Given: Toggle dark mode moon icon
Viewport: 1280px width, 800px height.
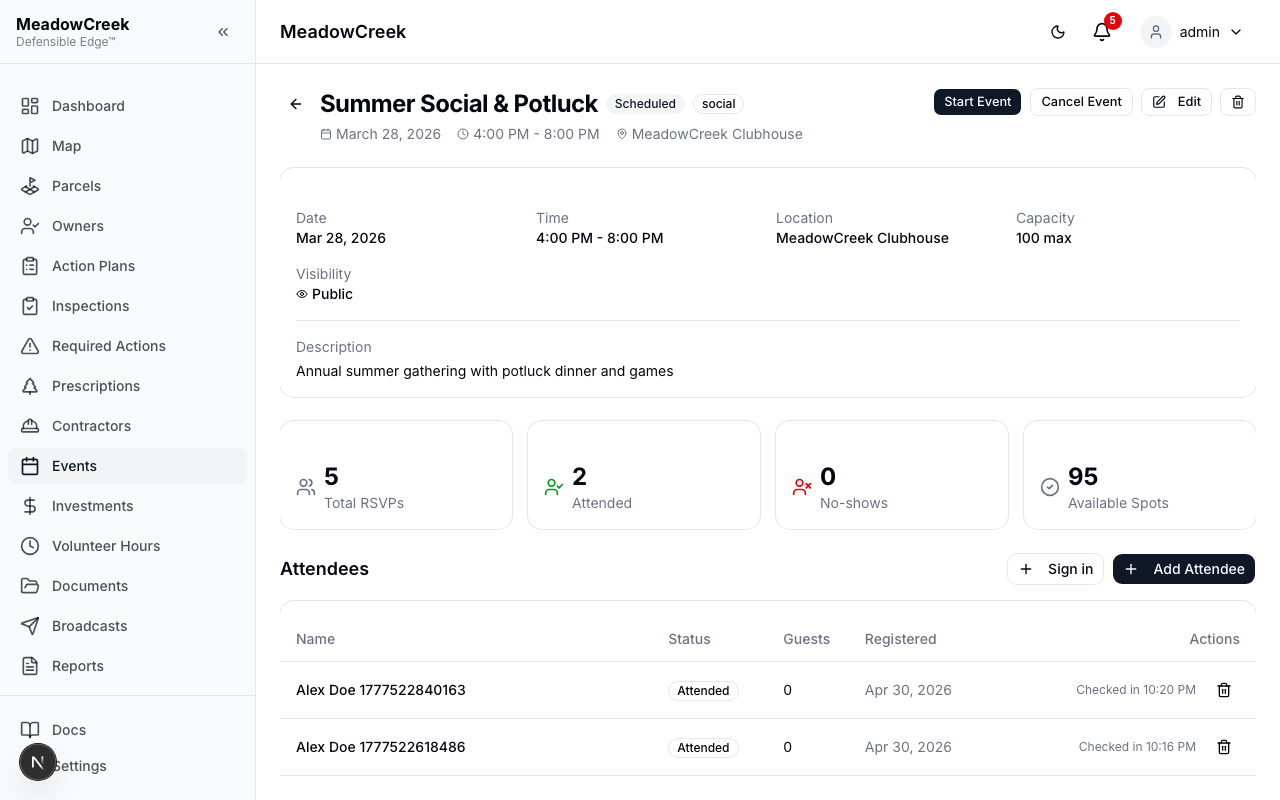Looking at the screenshot, I should point(1058,32).
